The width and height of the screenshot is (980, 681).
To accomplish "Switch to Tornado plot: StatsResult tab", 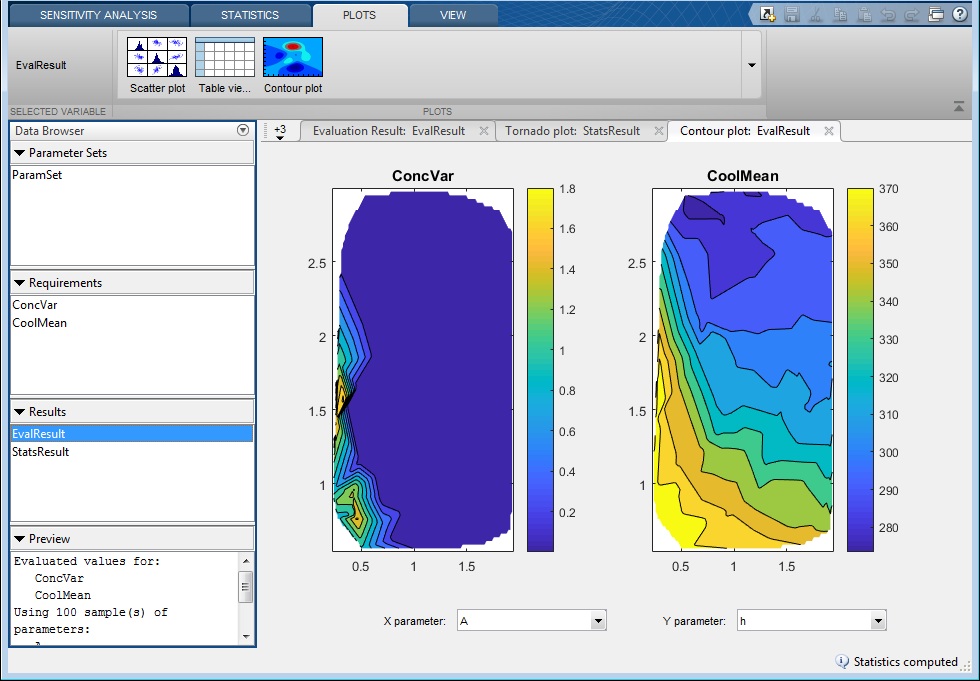I will [572, 131].
